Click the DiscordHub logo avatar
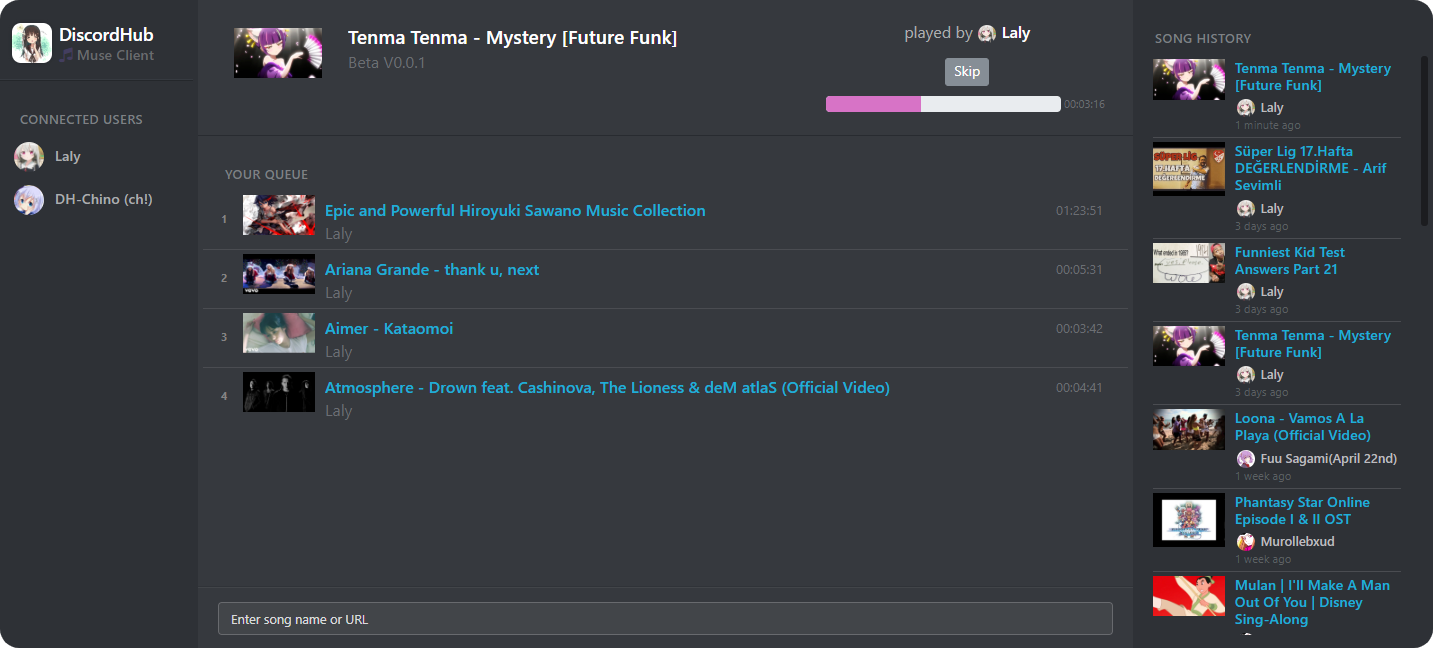The height and width of the screenshot is (648, 1433). click(x=31, y=43)
